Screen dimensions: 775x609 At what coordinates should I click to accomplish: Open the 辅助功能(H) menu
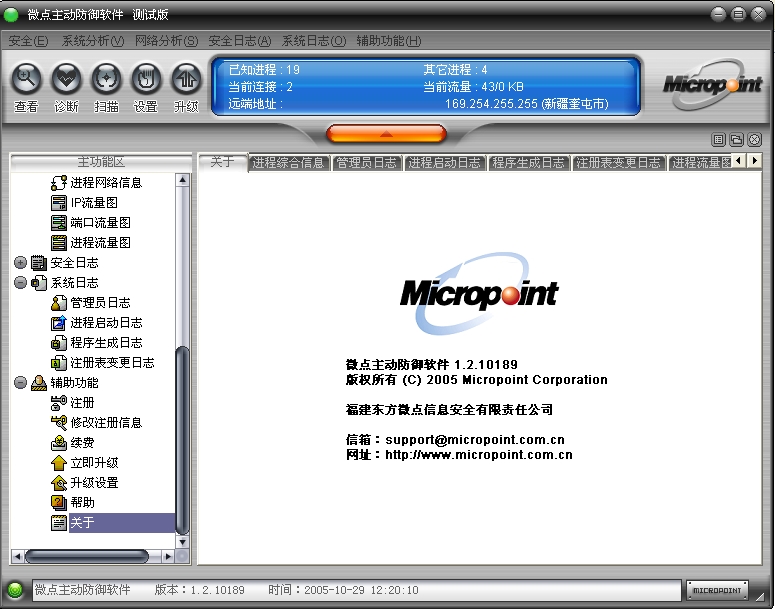point(389,41)
